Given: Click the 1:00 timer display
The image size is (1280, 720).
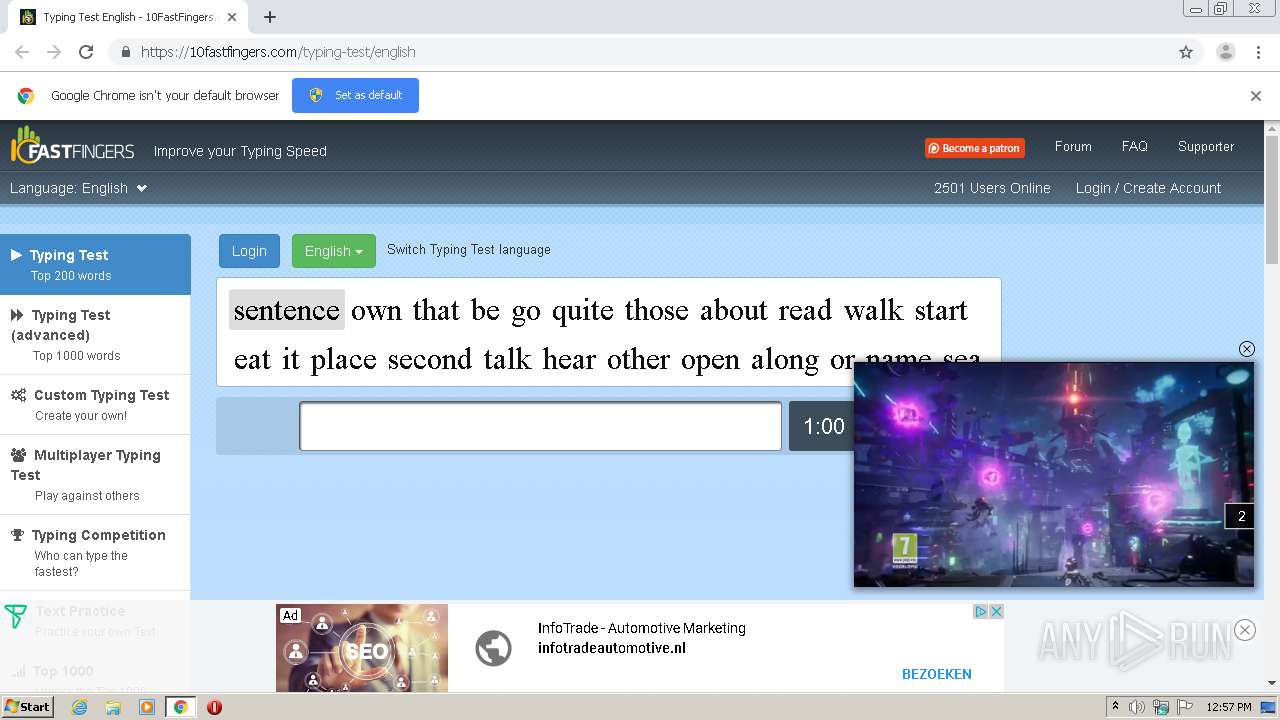Looking at the screenshot, I should pos(823,426).
